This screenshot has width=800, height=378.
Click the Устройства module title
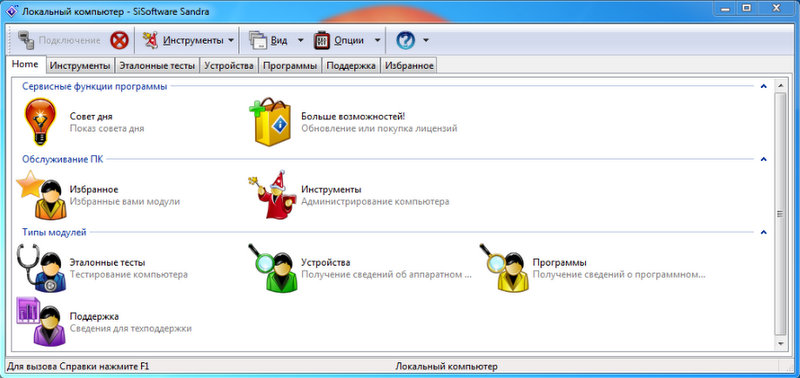326,263
